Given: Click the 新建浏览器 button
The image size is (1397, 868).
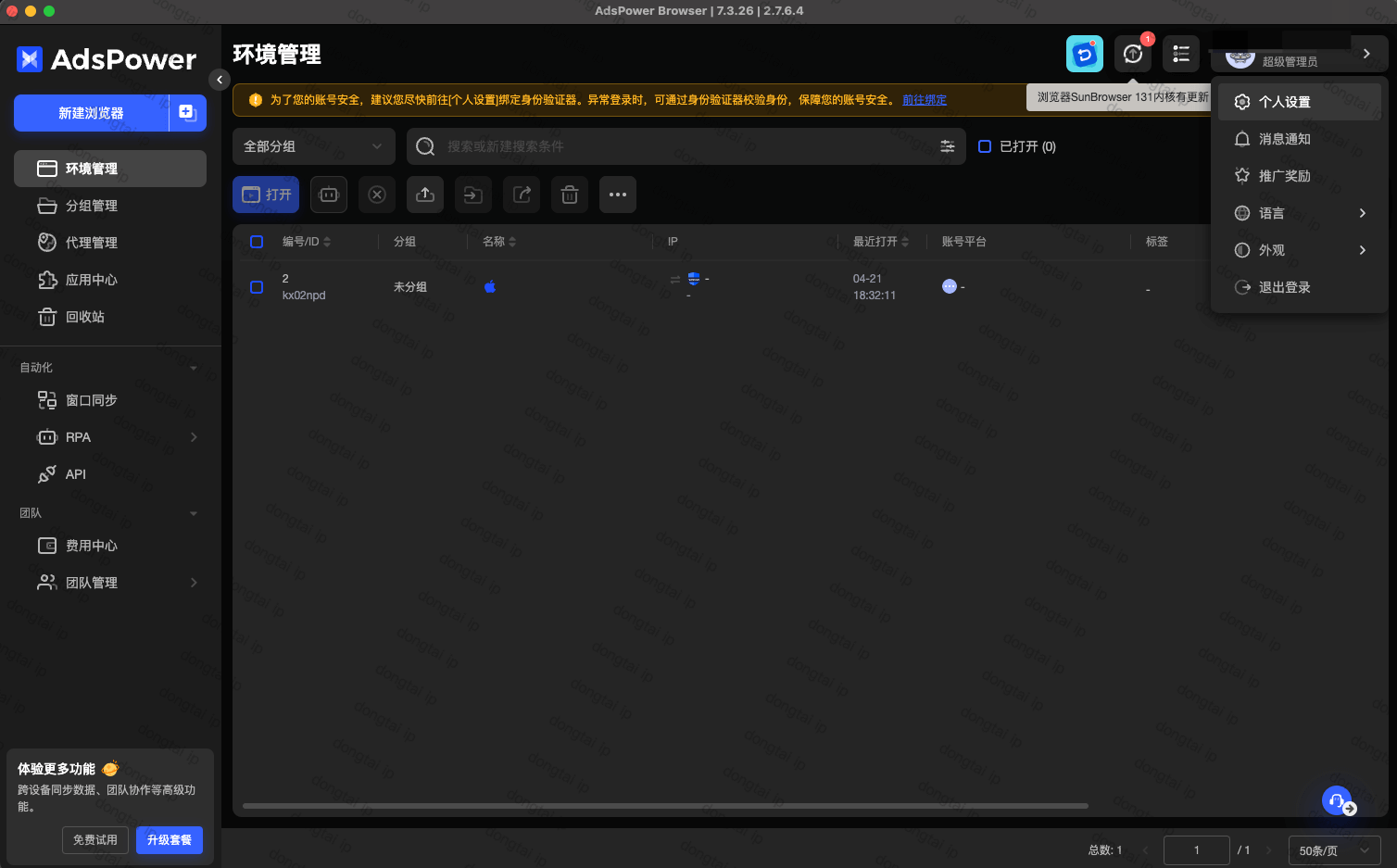Looking at the screenshot, I should click(x=91, y=113).
